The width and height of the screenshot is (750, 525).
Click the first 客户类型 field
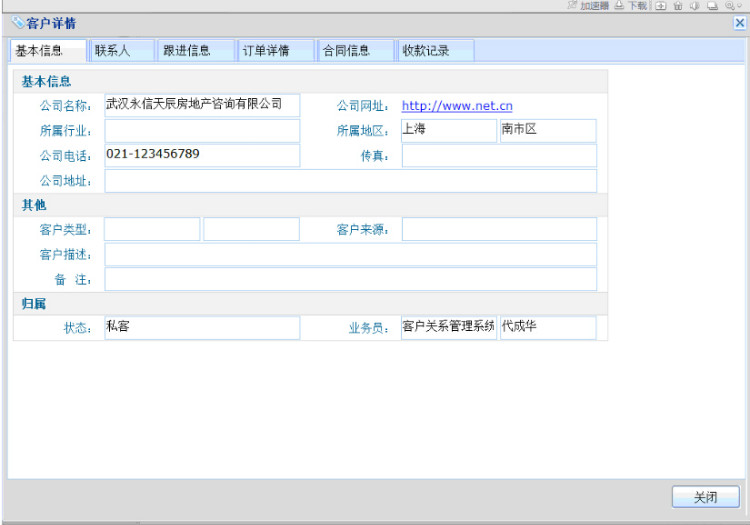pos(152,229)
